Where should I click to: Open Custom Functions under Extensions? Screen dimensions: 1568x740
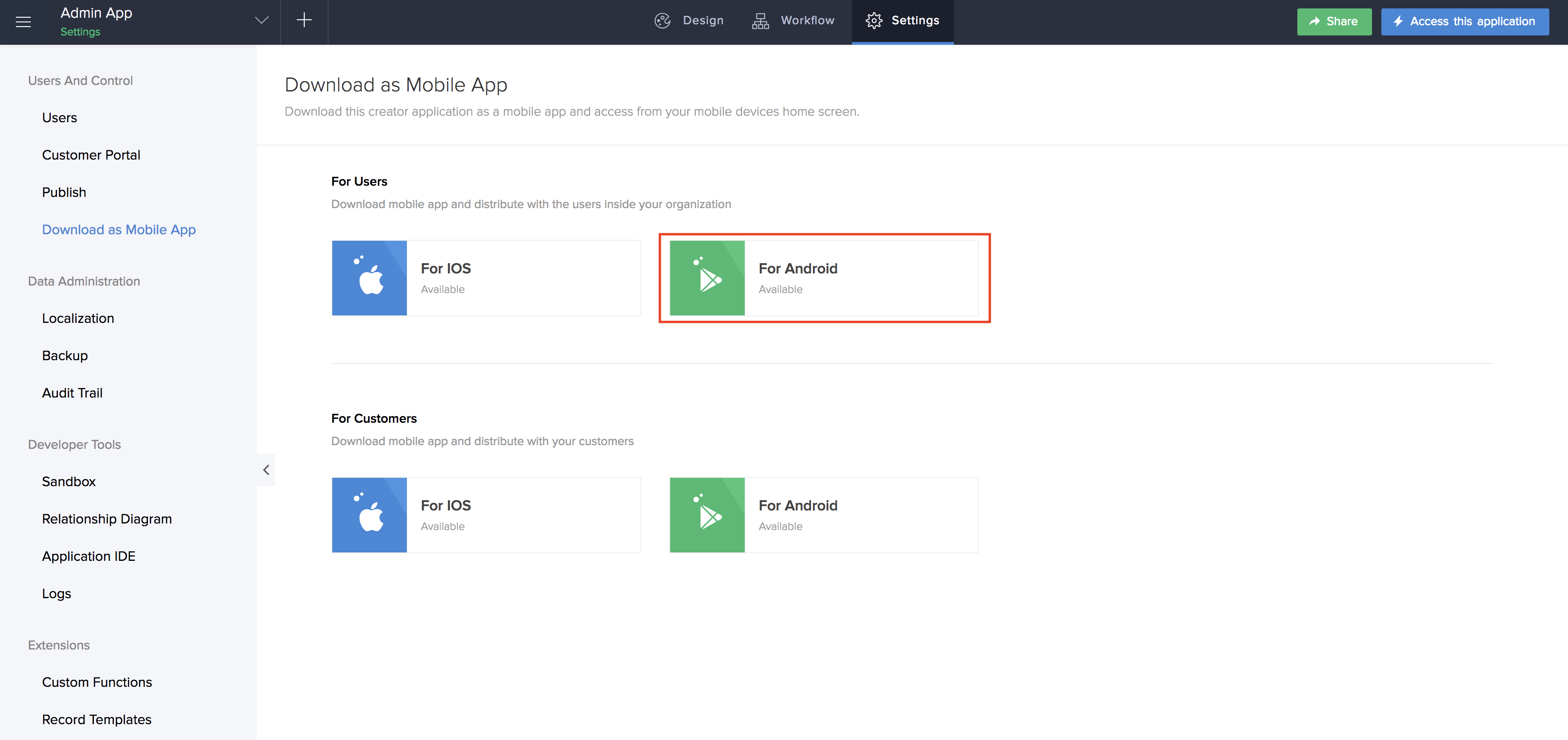click(97, 682)
